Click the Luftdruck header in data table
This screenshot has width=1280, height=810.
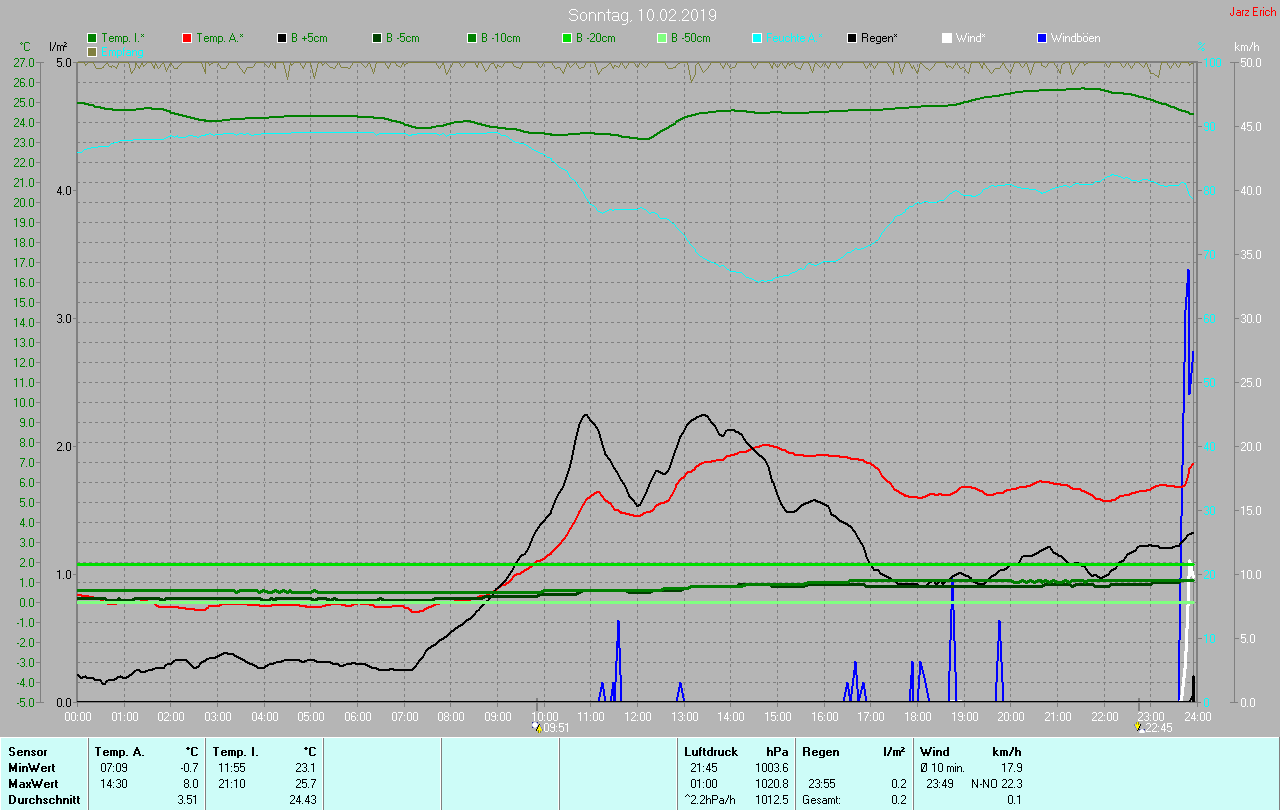tap(711, 751)
